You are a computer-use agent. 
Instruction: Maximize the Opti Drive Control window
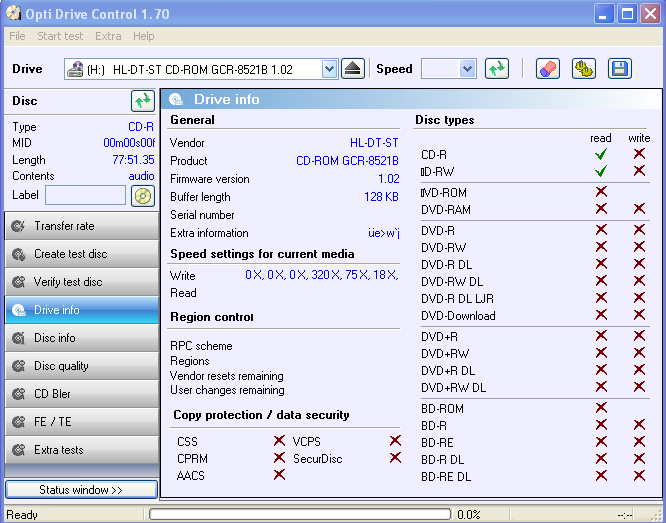tap(627, 14)
